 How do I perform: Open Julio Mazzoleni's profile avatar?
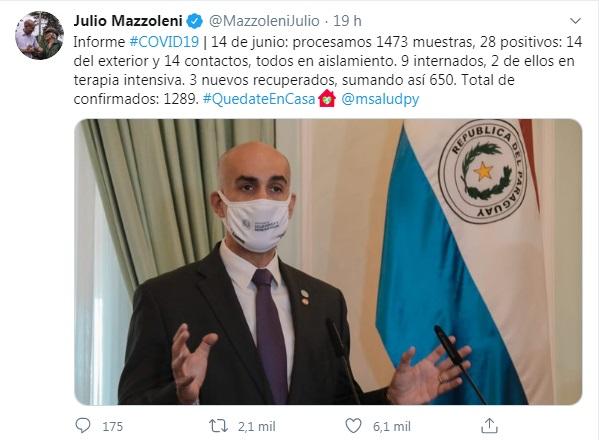pyautogui.click(x=39, y=35)
